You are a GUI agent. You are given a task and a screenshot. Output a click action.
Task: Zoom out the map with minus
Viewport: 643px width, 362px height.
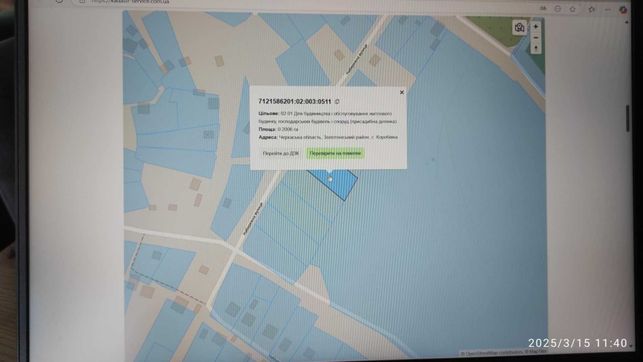536,37
